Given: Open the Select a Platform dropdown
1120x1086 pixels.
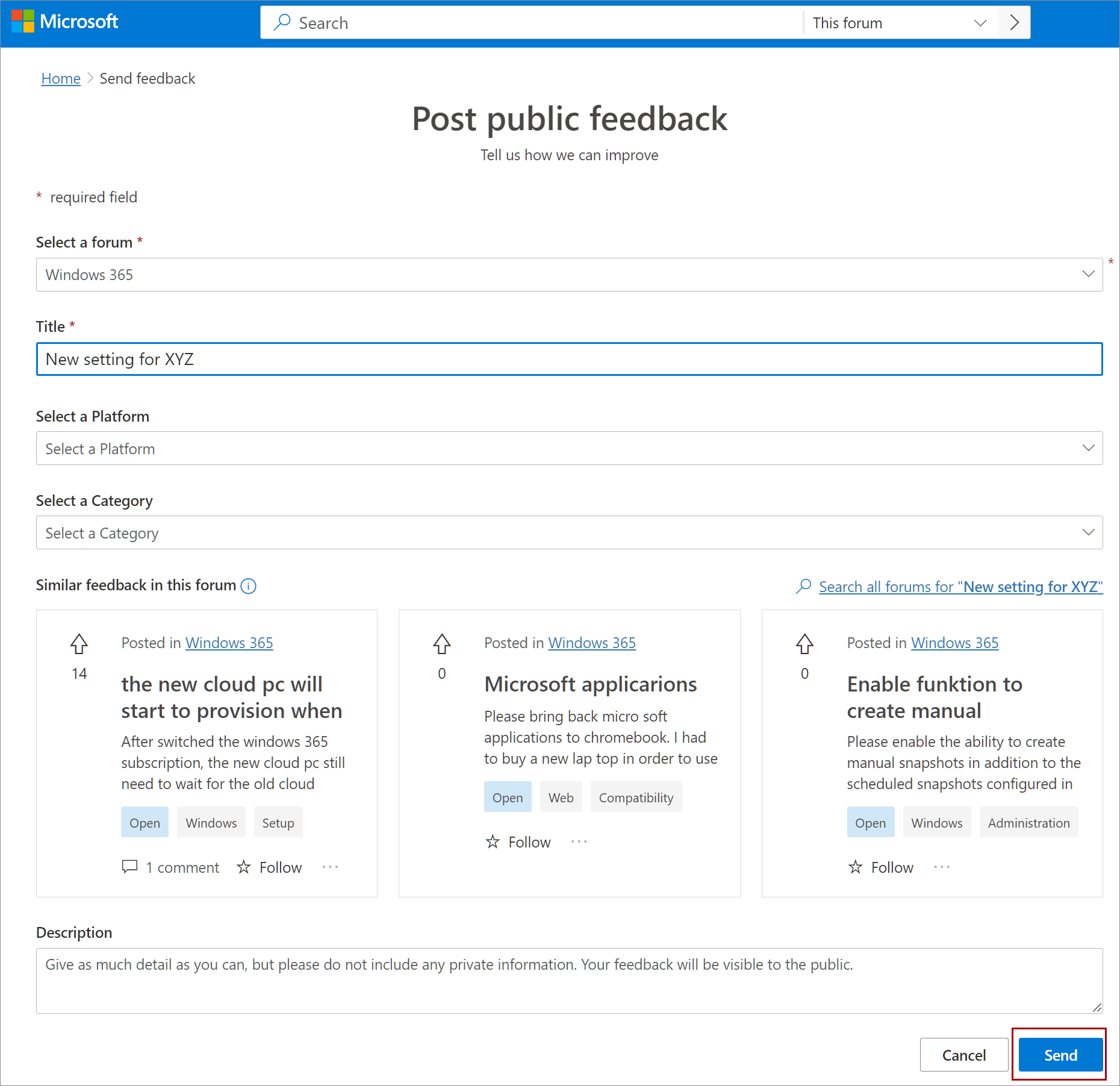Looking at the screenshot, I should coord(569,448).
